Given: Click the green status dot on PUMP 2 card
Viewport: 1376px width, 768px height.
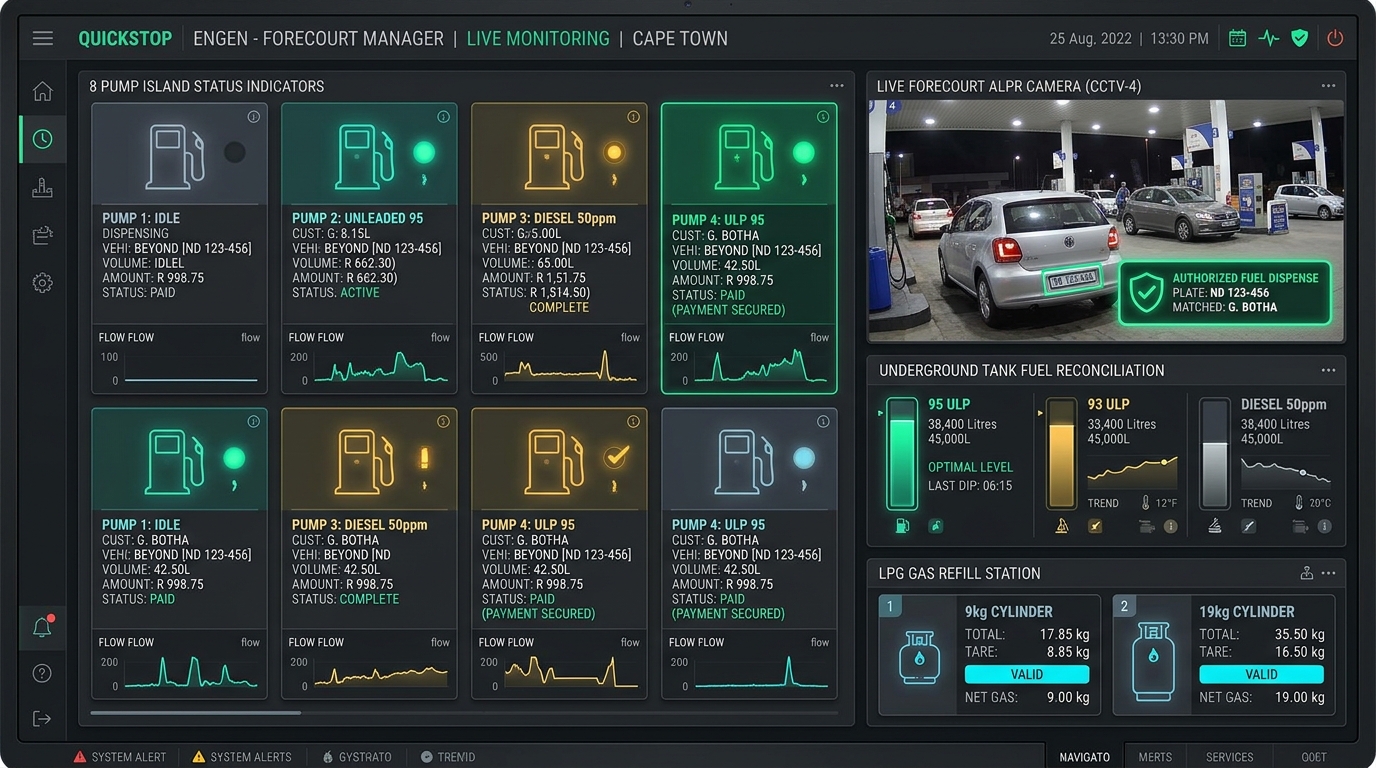Looking at the screenshot, I should coord(425,152).
